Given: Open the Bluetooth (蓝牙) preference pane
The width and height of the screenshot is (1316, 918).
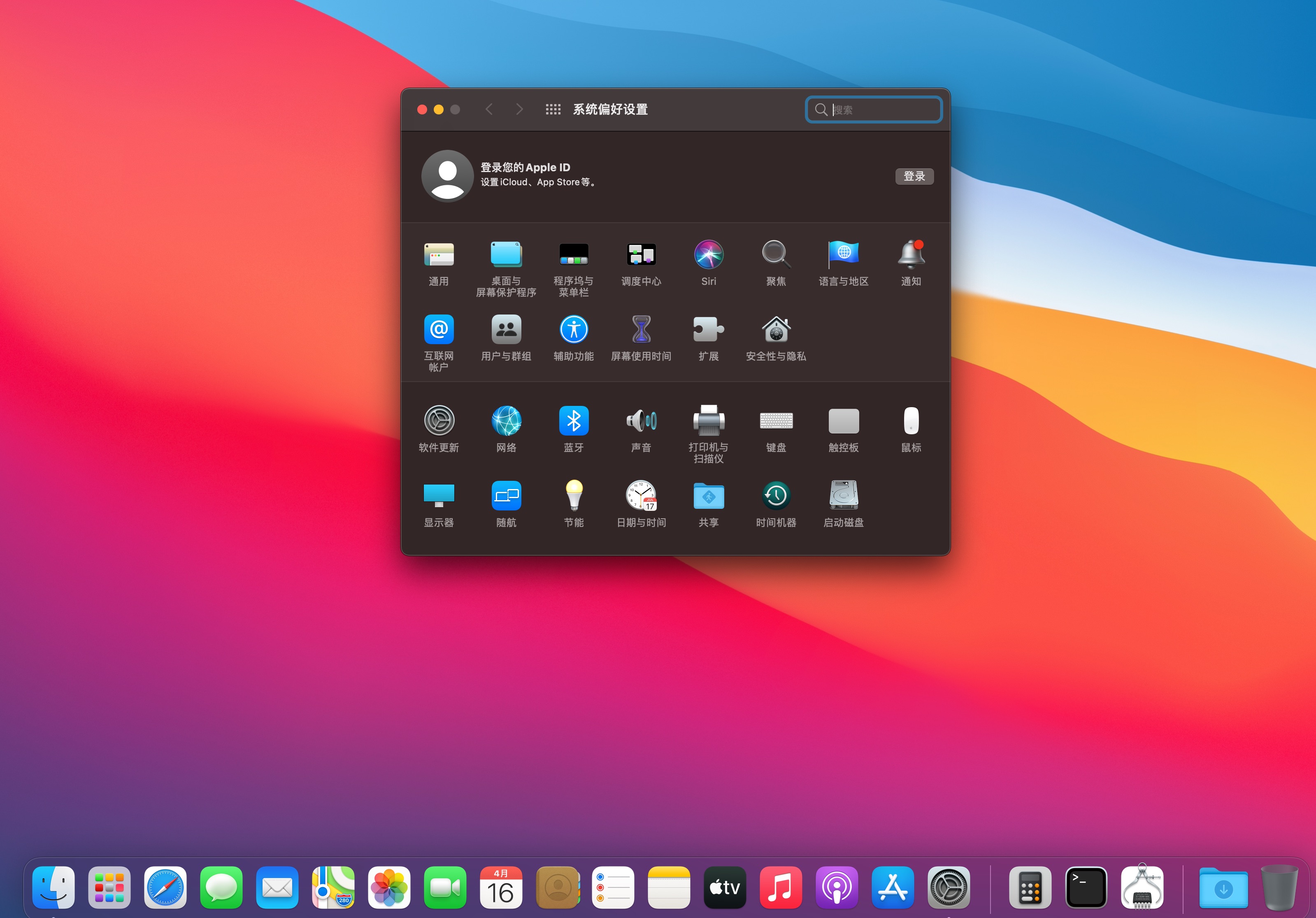Looking at the screenshot, I should click(x=573, y=422).
